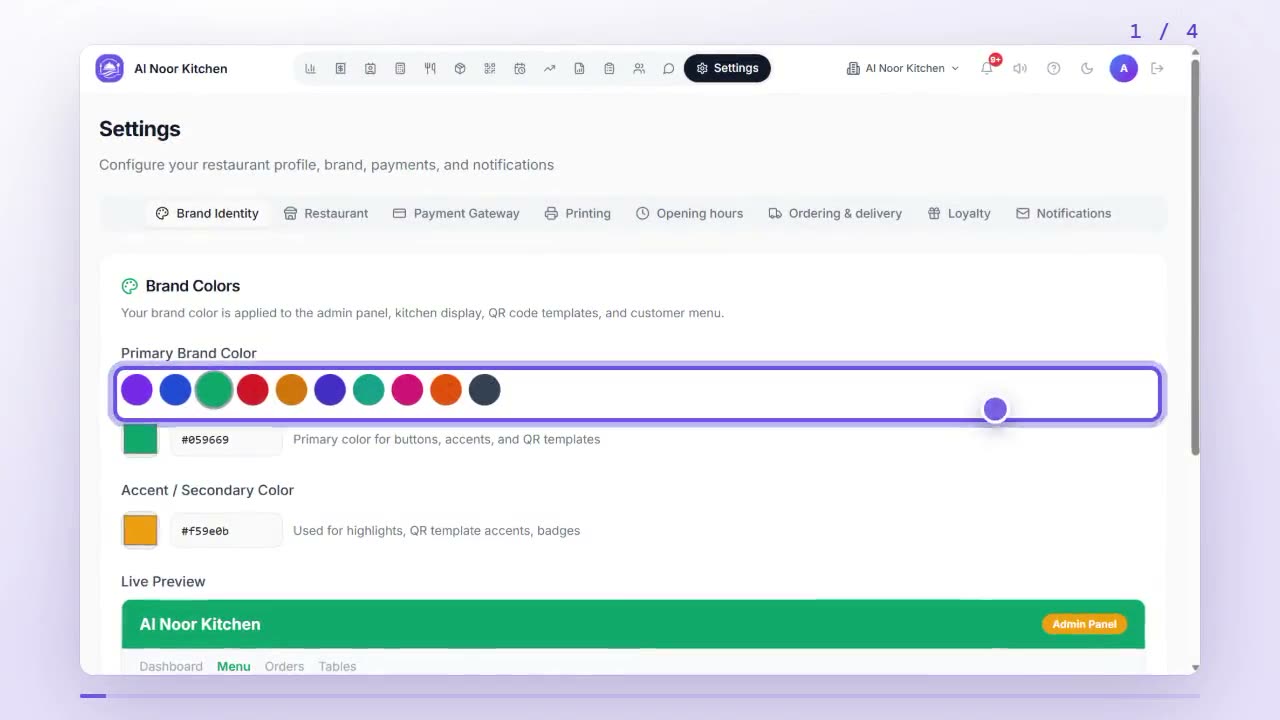Switch to the Restaurant tab
This screenshot has height=720, width=1280.
click(x=326, y=213)
